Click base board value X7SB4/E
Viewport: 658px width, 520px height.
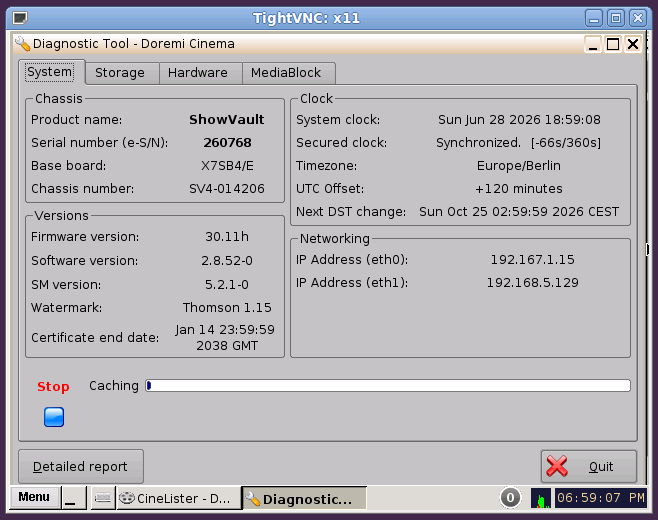coord(227,166)
